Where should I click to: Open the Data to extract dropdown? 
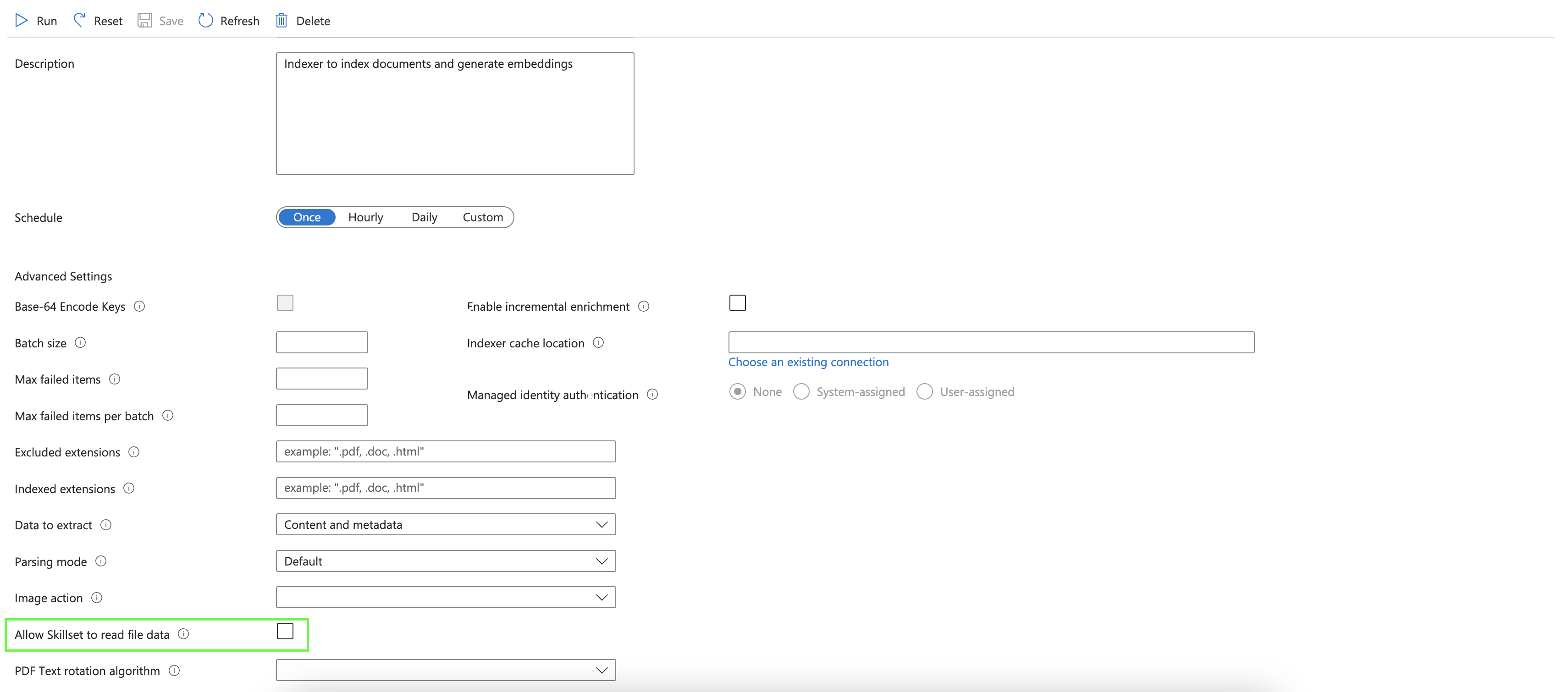[x=446, y=525]
